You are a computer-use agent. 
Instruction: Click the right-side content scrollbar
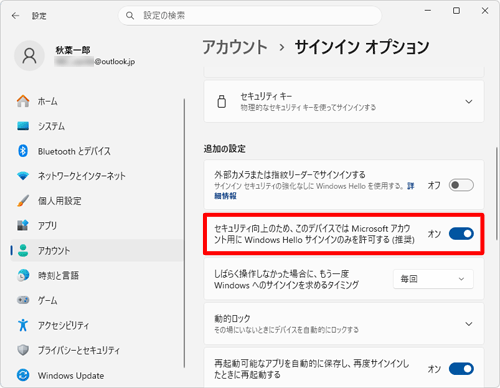click(497, 193)
